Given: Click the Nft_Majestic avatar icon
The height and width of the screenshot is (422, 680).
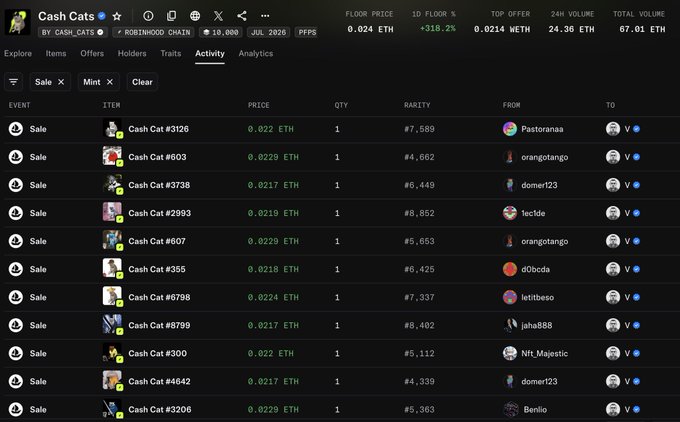Looking at the screenshot, I should coord(510,353).
